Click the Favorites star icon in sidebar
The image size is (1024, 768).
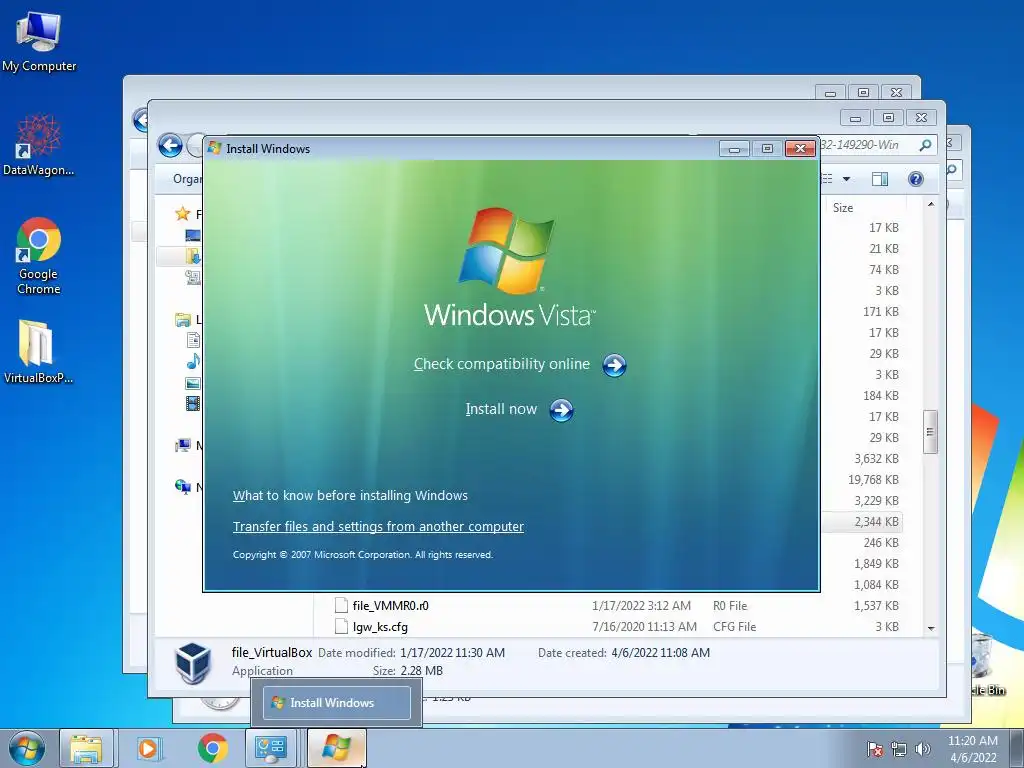click(182, 214)
